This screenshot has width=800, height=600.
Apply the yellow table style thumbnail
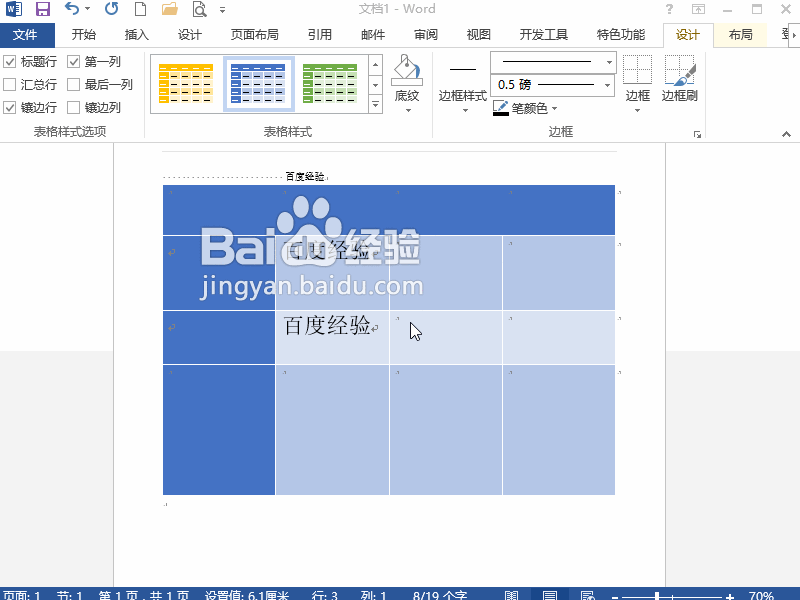coord(186,84)
